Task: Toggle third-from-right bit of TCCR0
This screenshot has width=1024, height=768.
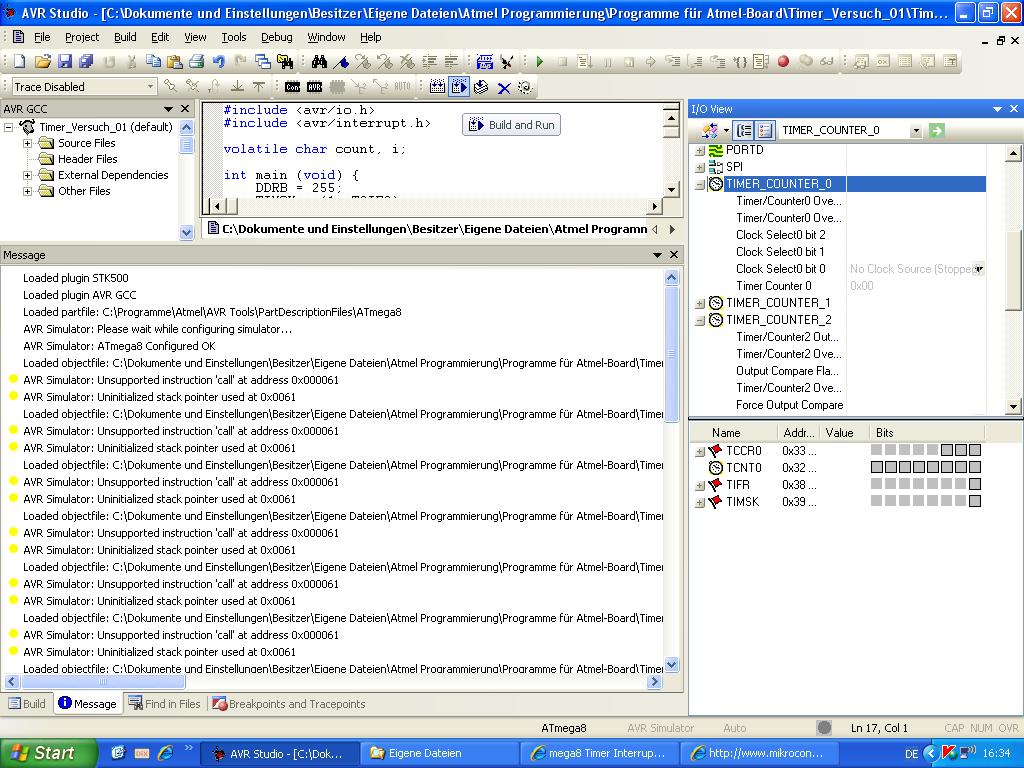Action: [x=947, y=450]
